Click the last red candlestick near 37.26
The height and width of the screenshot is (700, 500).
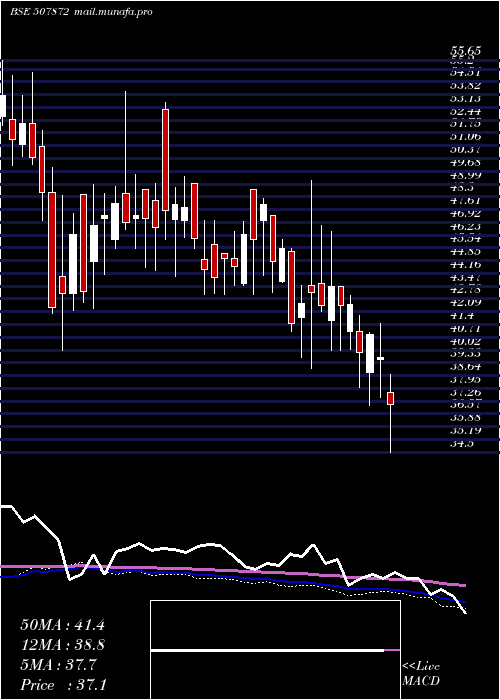coord(391,398)
